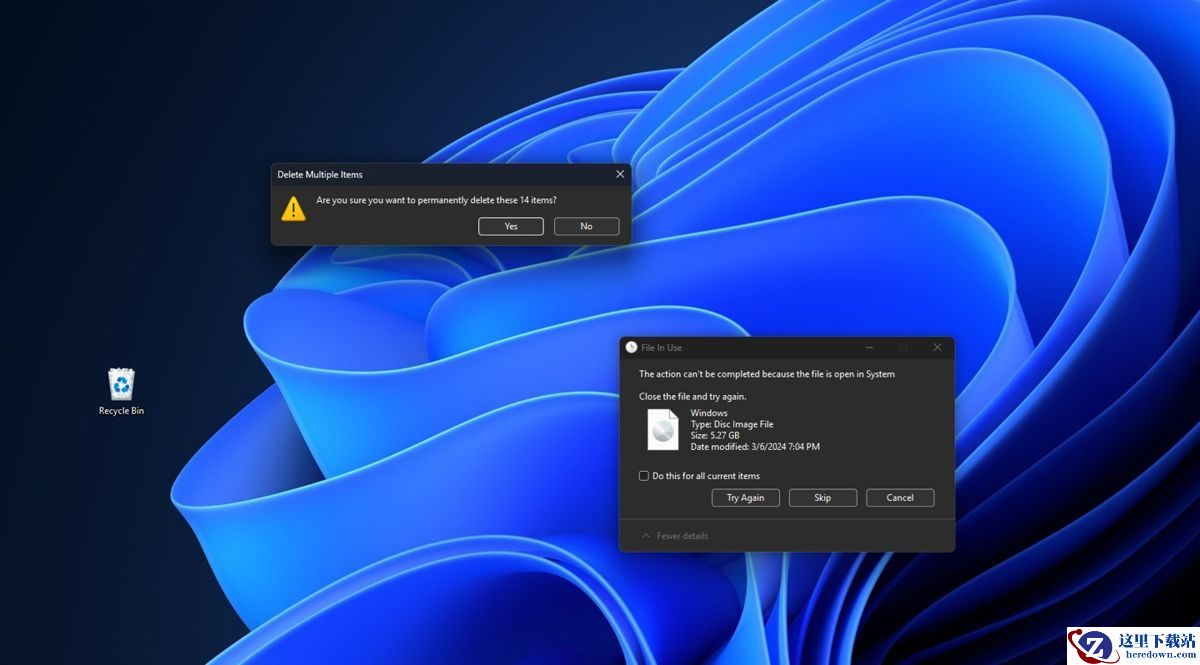Click the permanently delete 14 items message
1200x665 pixels.
(x=436, y=200)
